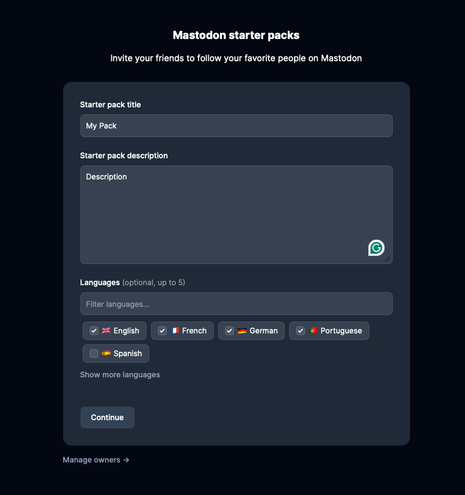The image size is (465, 495).
Task: Focus the Filter languages search field
Action: pos(236,304)
